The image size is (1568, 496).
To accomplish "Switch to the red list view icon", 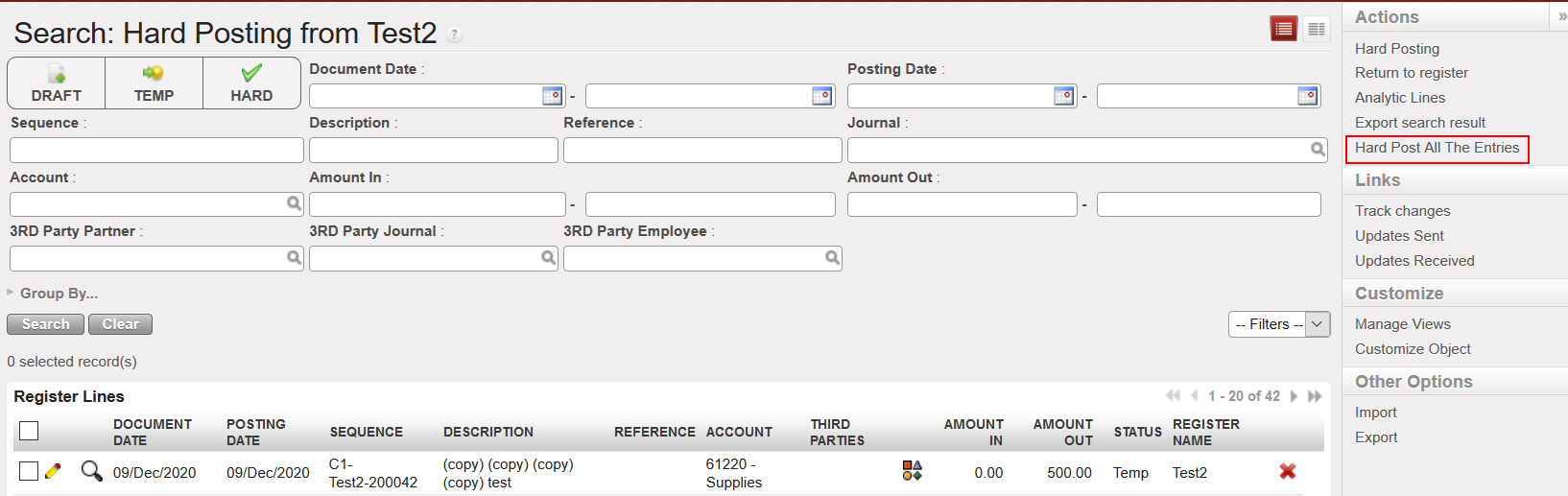I will tap(1283, 29).
